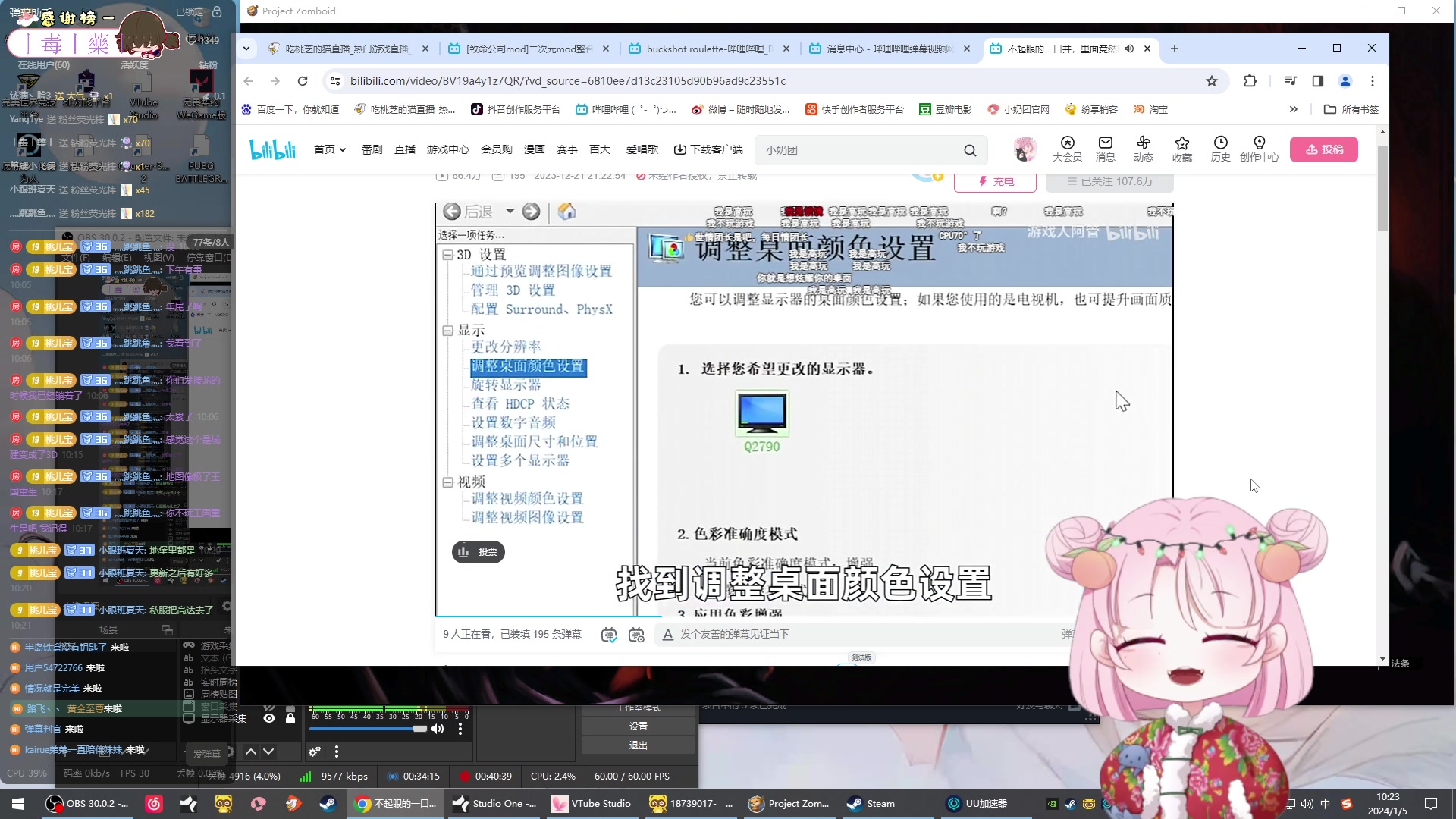Open 番剧 in Bilibili navigation

[x=372, y=149]
